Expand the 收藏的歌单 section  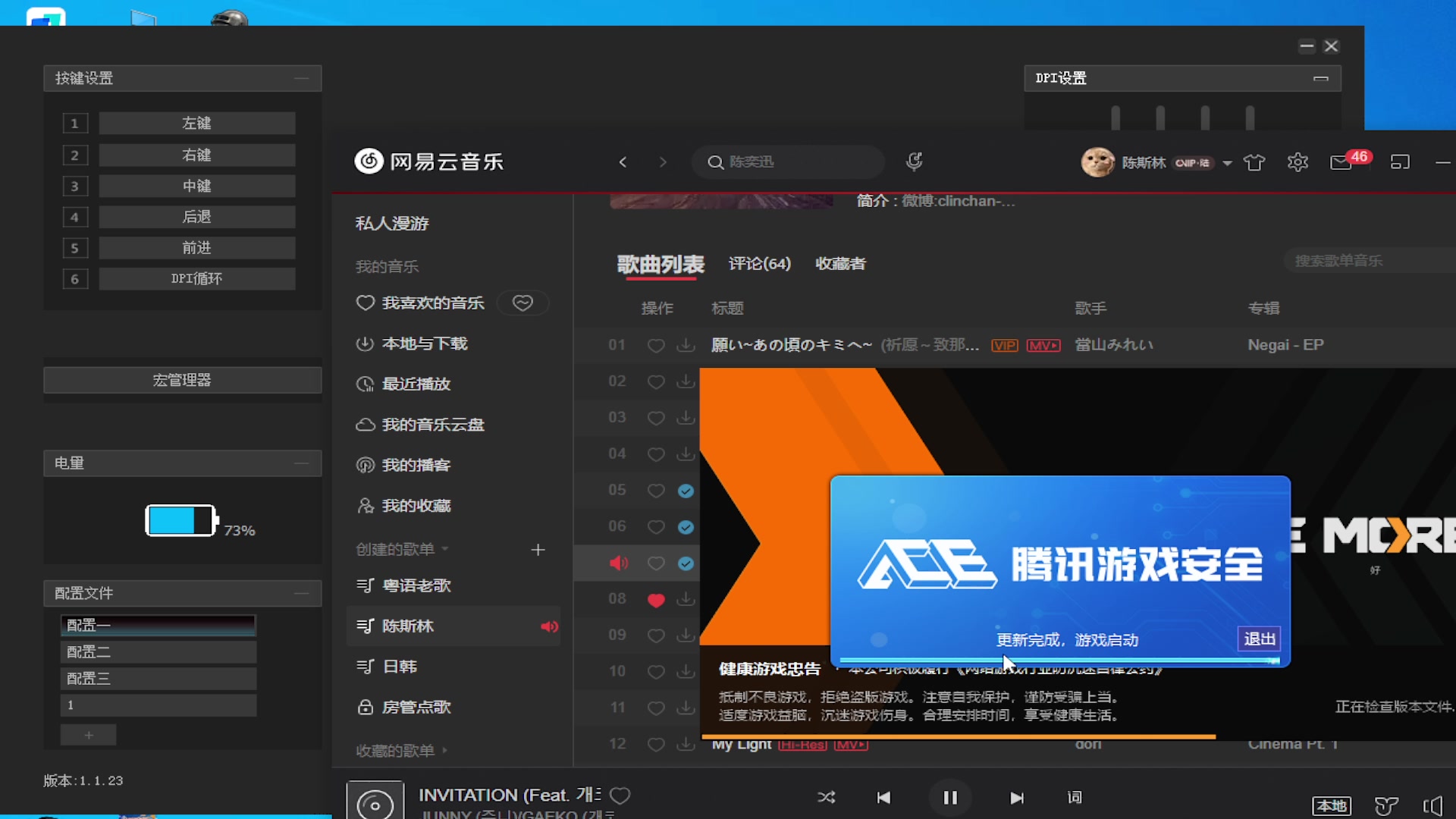402,751
